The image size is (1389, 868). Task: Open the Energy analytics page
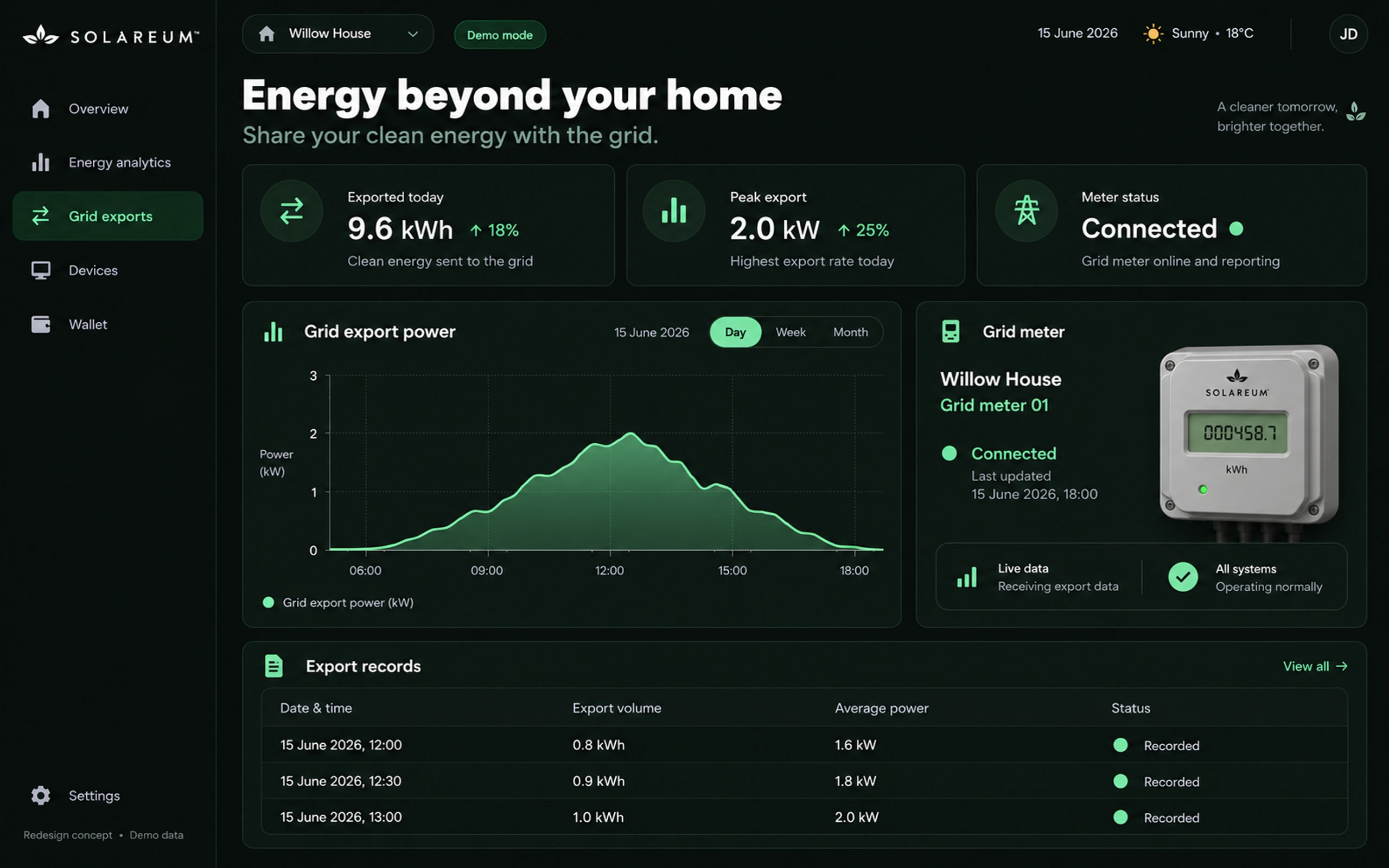(x=108, y=162)
